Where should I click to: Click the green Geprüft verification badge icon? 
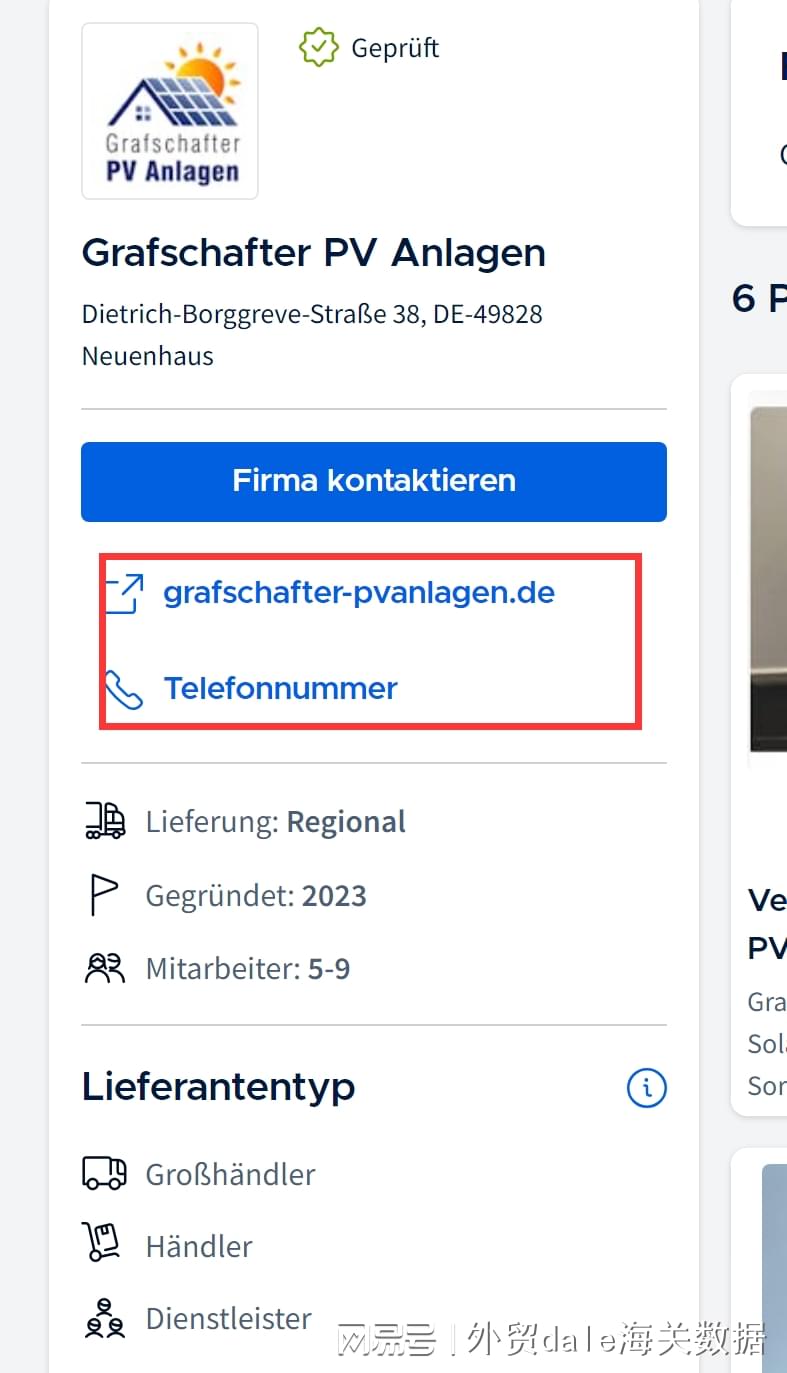[x=318, y=48]
